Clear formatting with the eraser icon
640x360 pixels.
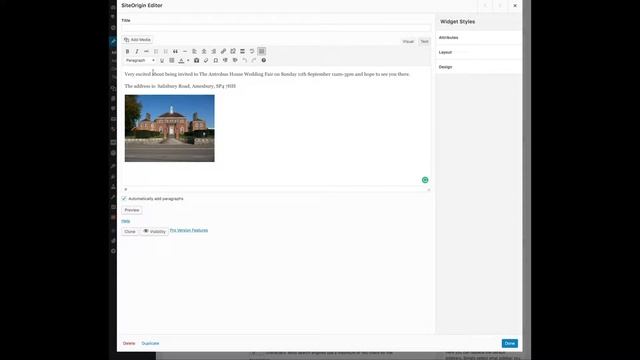206,60
